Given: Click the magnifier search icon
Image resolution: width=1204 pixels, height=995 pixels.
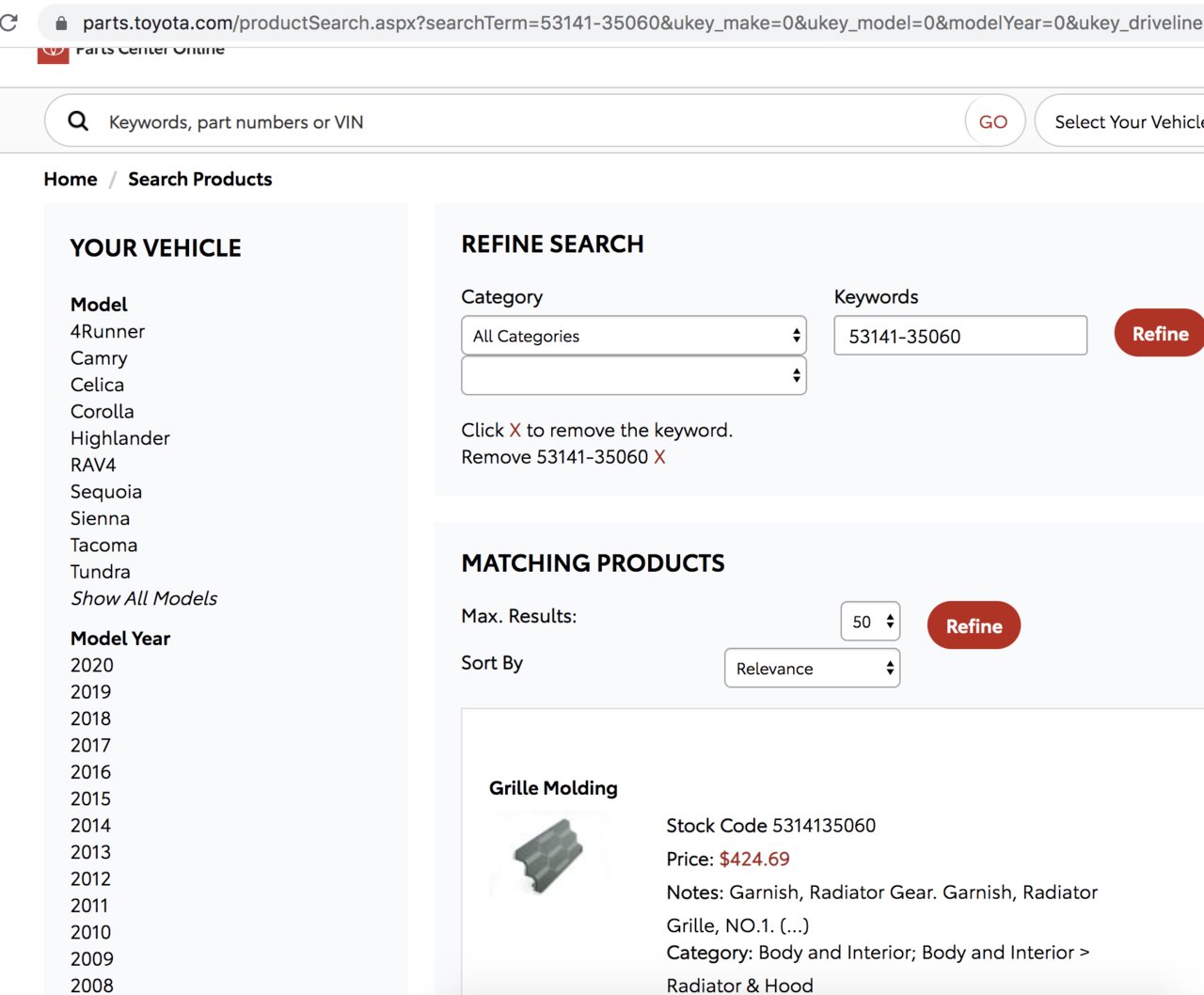Looking at the screenshot, I should (78, 121).
